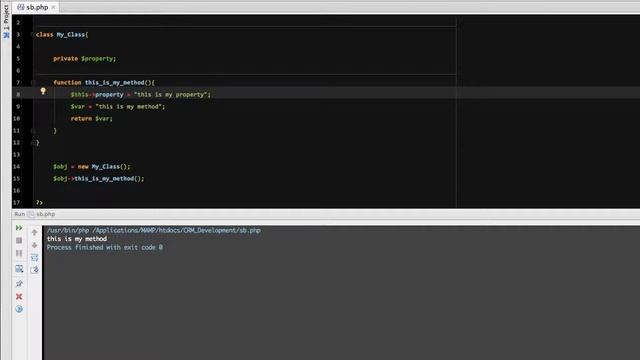Close the sb.php editor tab
The image size is (640, 360).
point(53,7)
